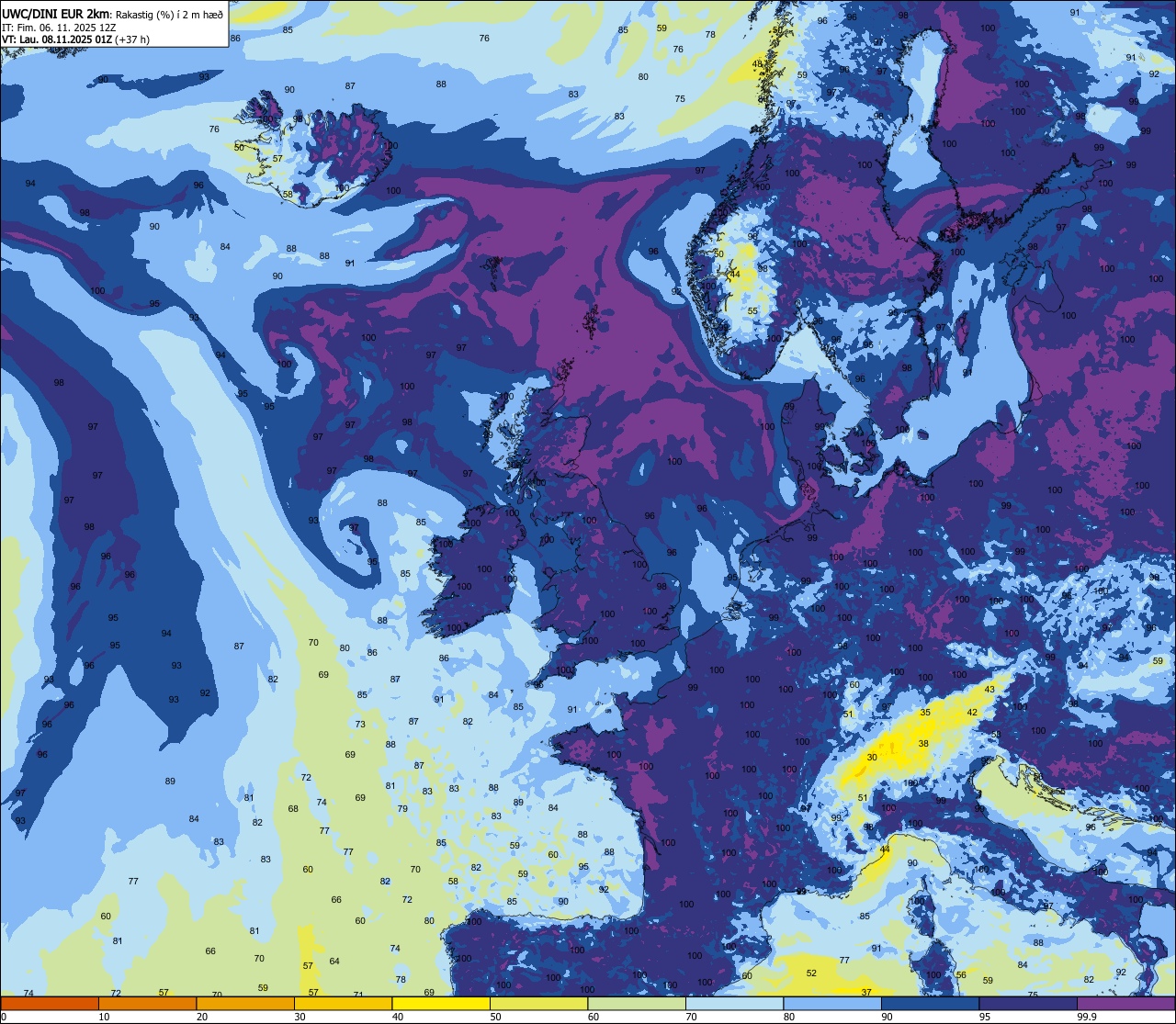Click the humidity value 79 on the map
1176x1024 pixels.
402,808
